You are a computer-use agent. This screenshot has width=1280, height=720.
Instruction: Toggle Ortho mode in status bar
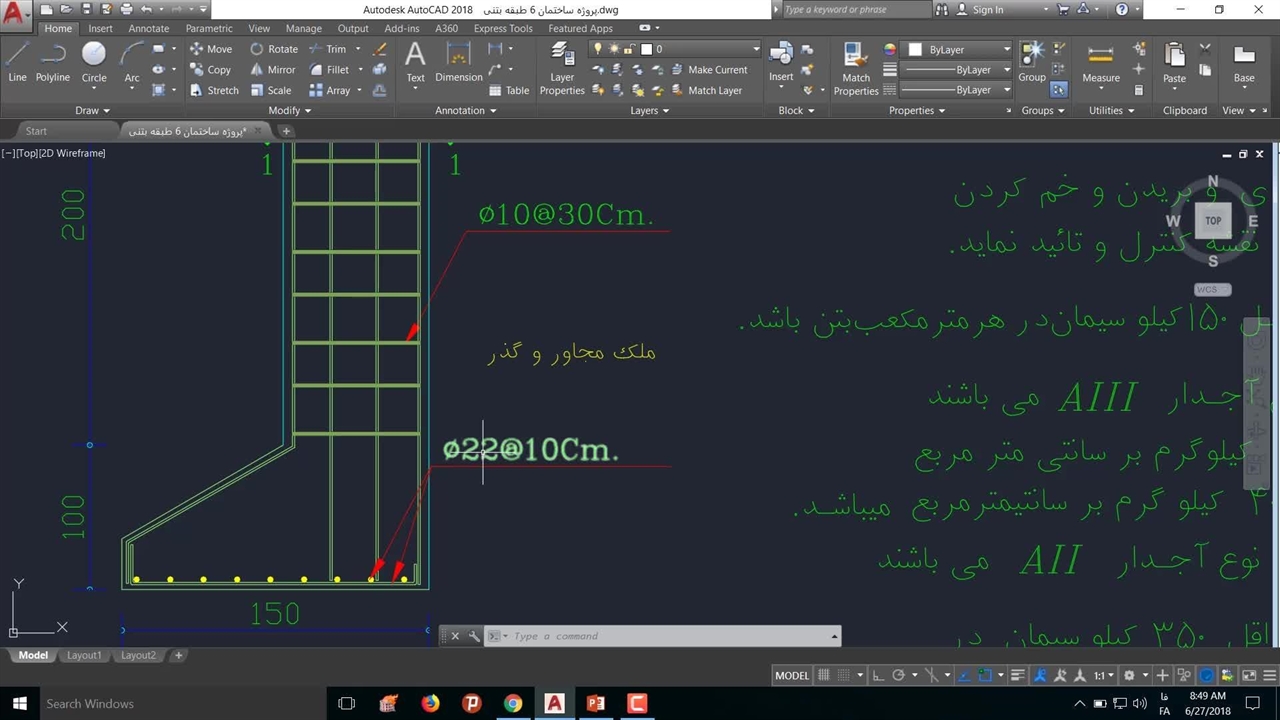(877, 676)
